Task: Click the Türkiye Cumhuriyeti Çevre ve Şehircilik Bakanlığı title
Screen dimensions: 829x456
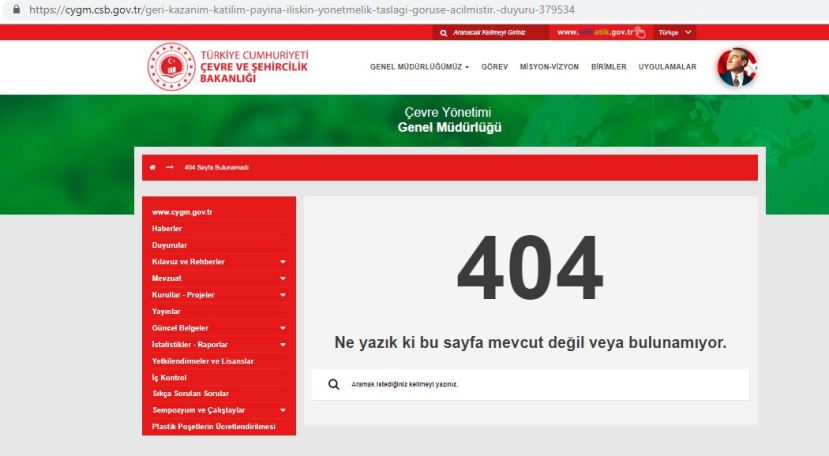Action: pyautogui.click(x=254, y=67)
